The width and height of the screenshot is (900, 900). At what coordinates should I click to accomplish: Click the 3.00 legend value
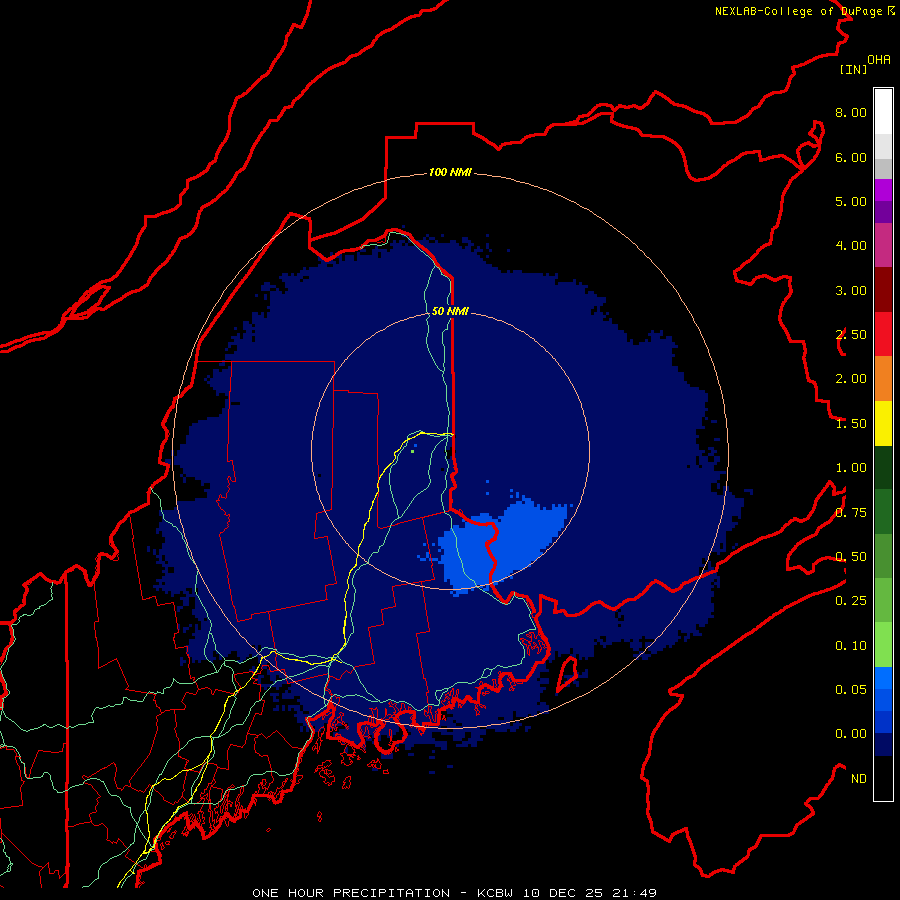(x=851, y=290)
